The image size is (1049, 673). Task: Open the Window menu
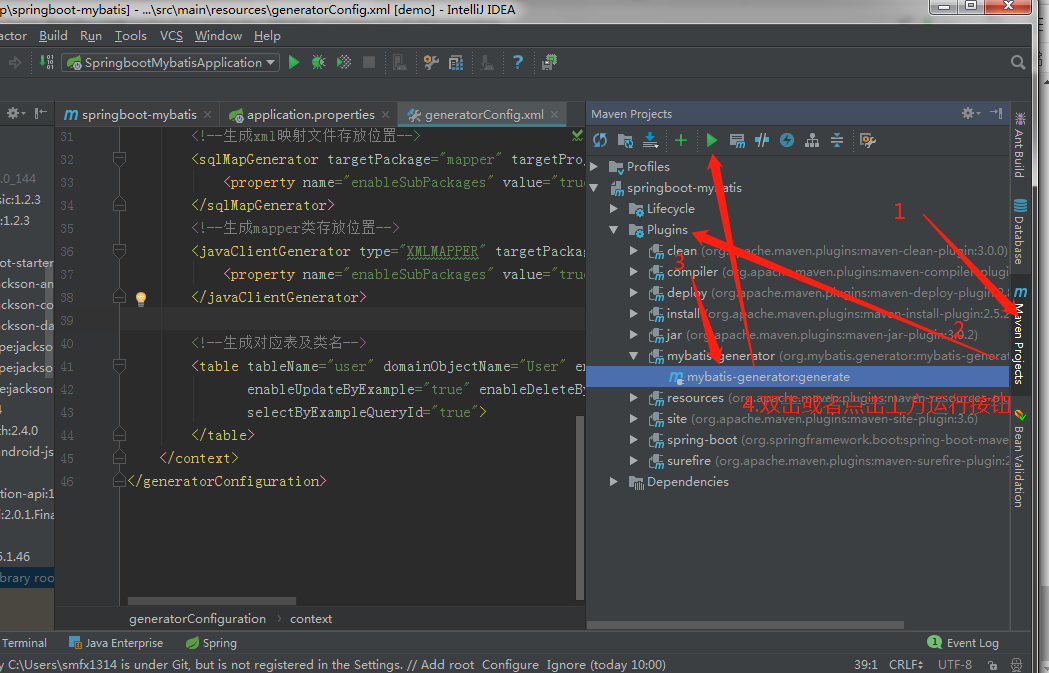pyautogui.click(x=218, y=35)
